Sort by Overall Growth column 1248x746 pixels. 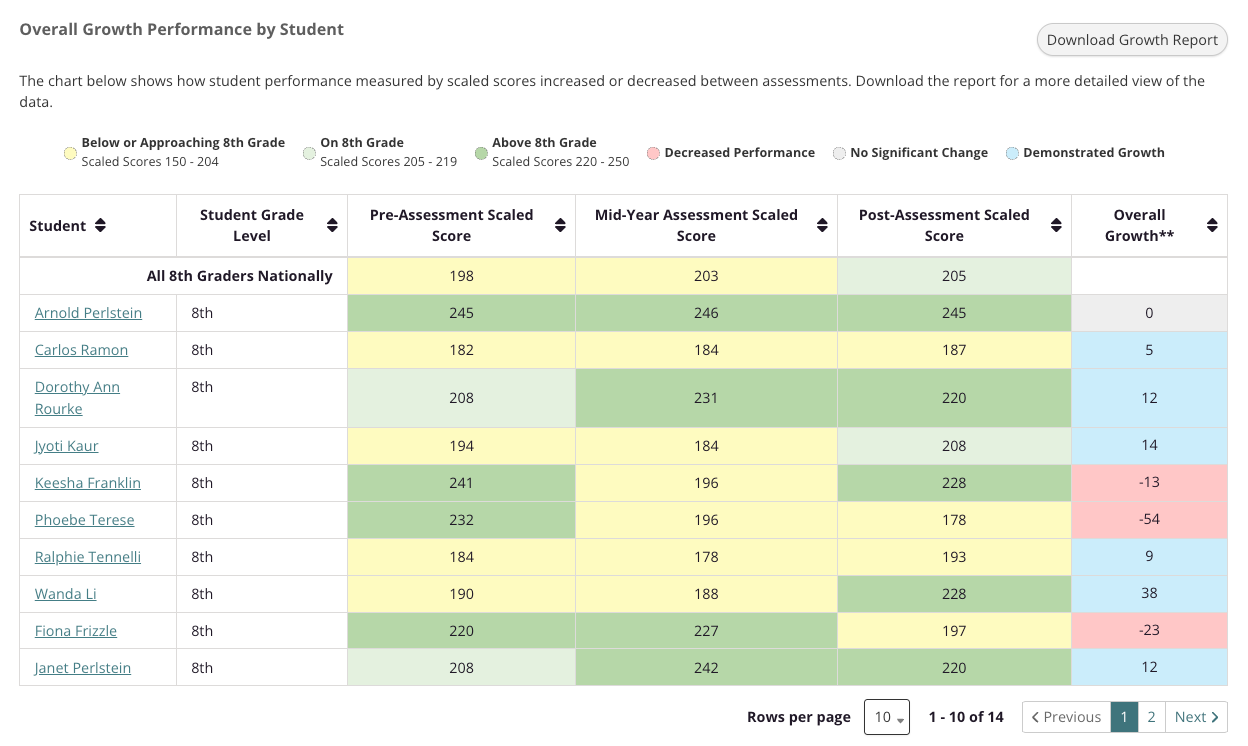1212,226
